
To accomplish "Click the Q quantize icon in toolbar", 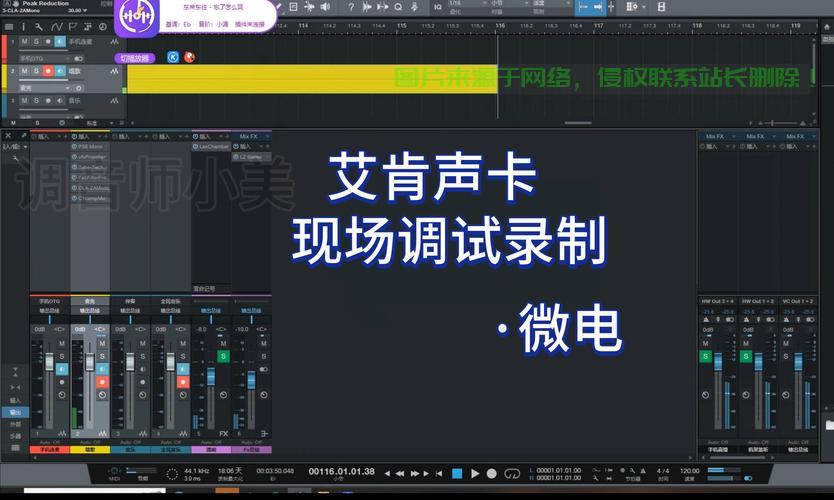I will coord(398,7).
